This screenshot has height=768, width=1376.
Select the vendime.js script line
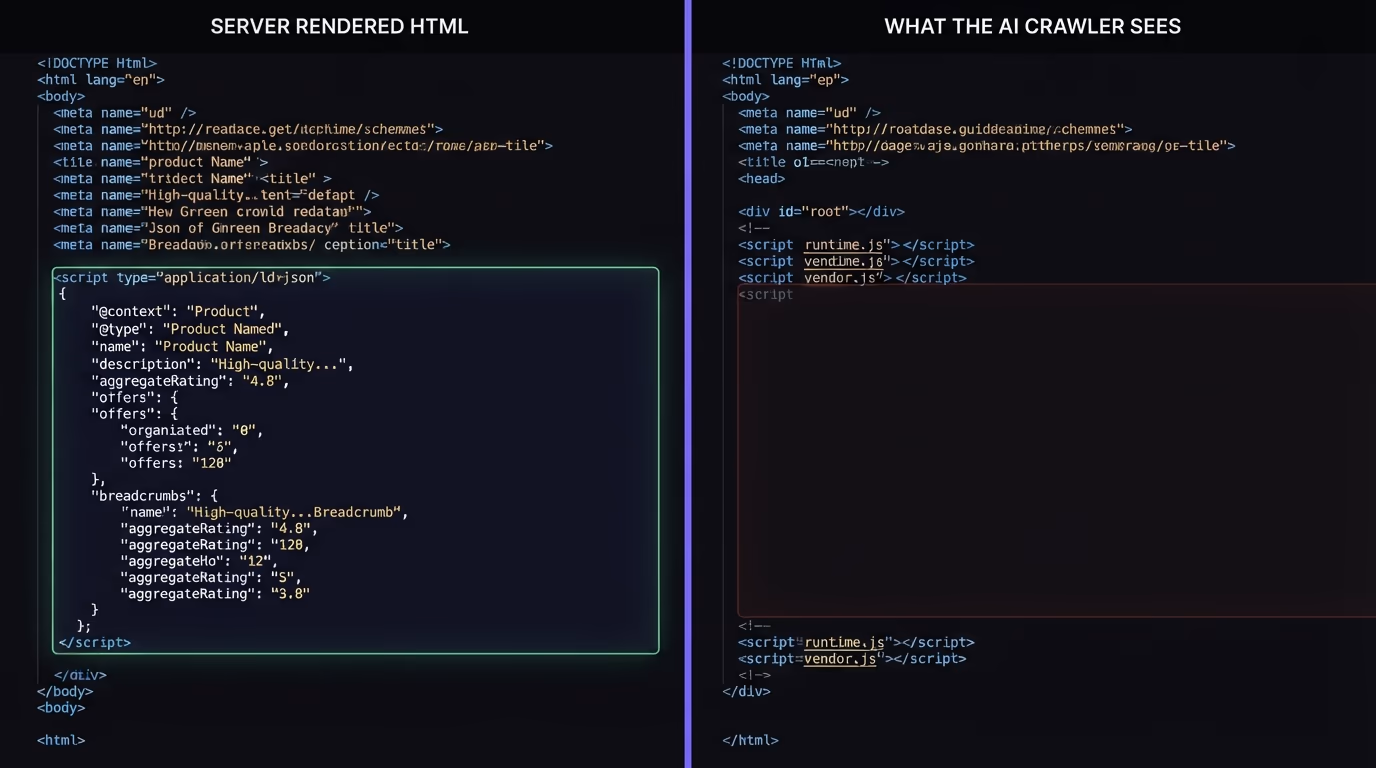coord(856,261)
